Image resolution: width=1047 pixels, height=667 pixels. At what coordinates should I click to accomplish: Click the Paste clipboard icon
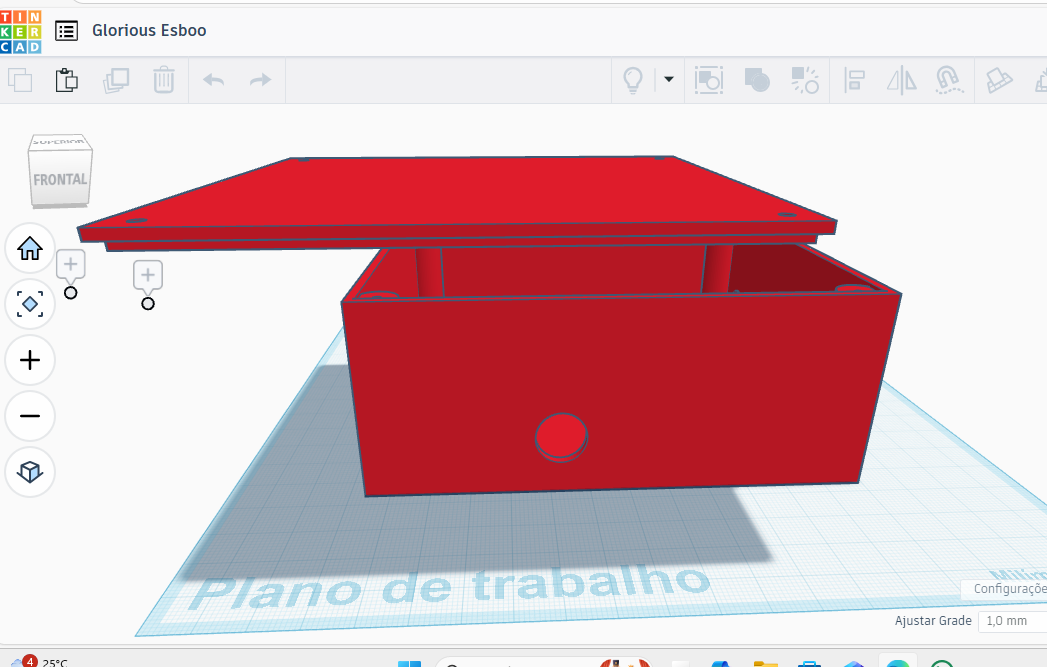click(66, 80)
